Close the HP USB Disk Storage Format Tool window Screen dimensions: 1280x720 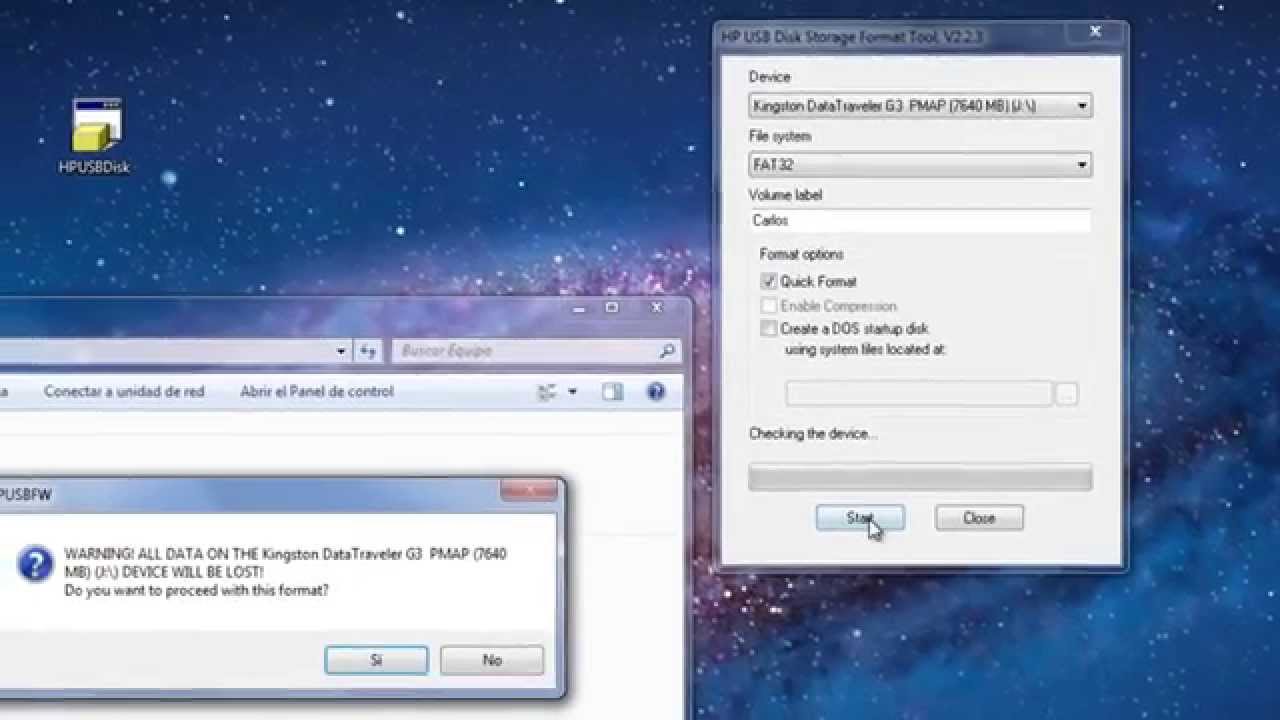click(x=1095, y=33)
